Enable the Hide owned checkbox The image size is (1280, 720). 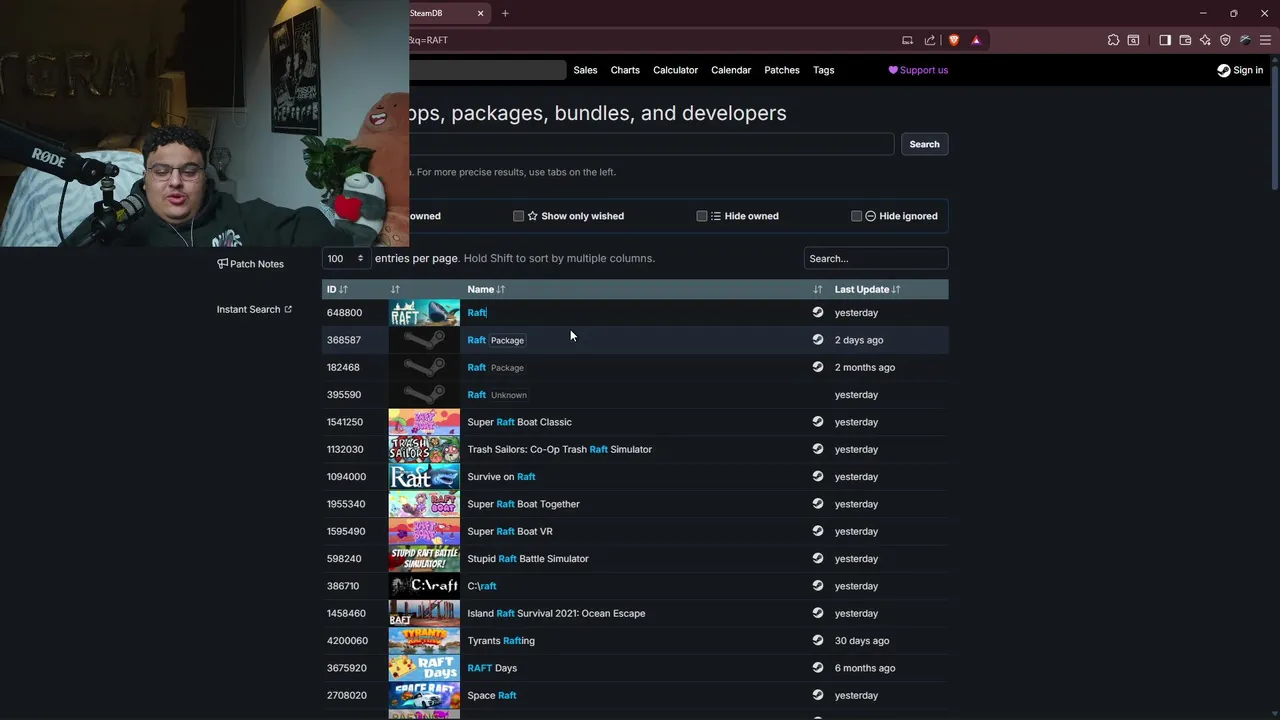click(x=702, y=216)
